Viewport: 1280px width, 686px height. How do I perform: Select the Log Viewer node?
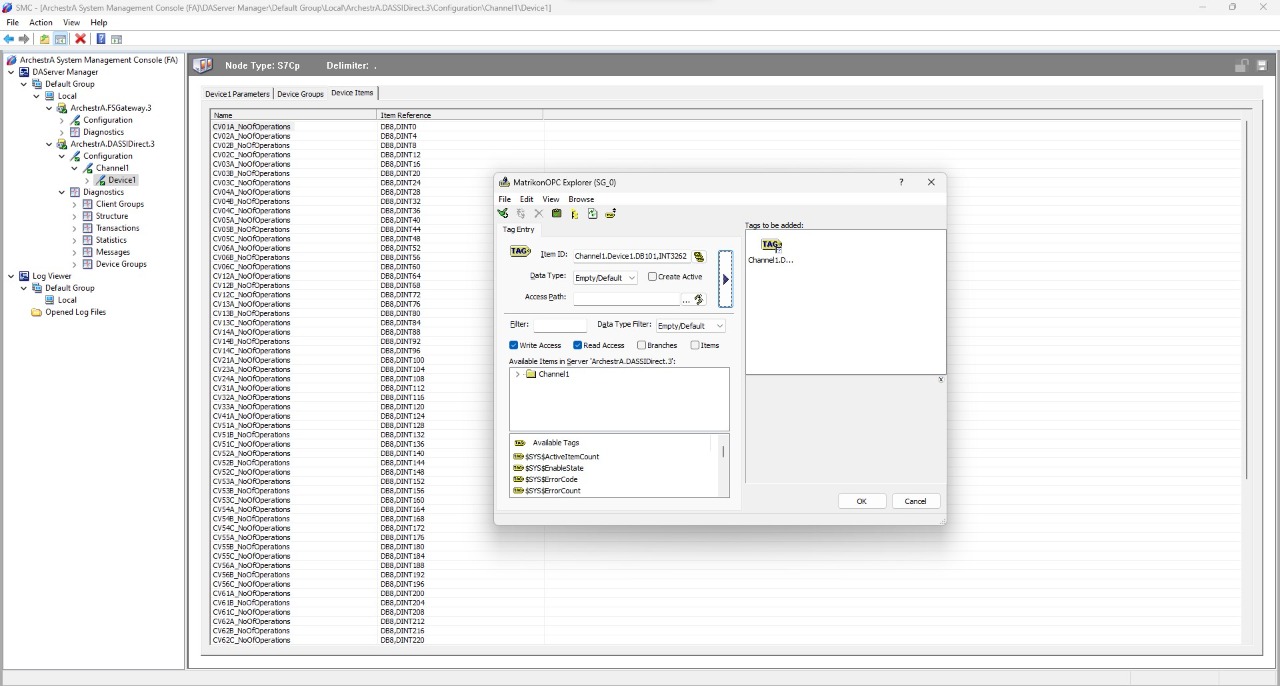(x=52, y=276)
